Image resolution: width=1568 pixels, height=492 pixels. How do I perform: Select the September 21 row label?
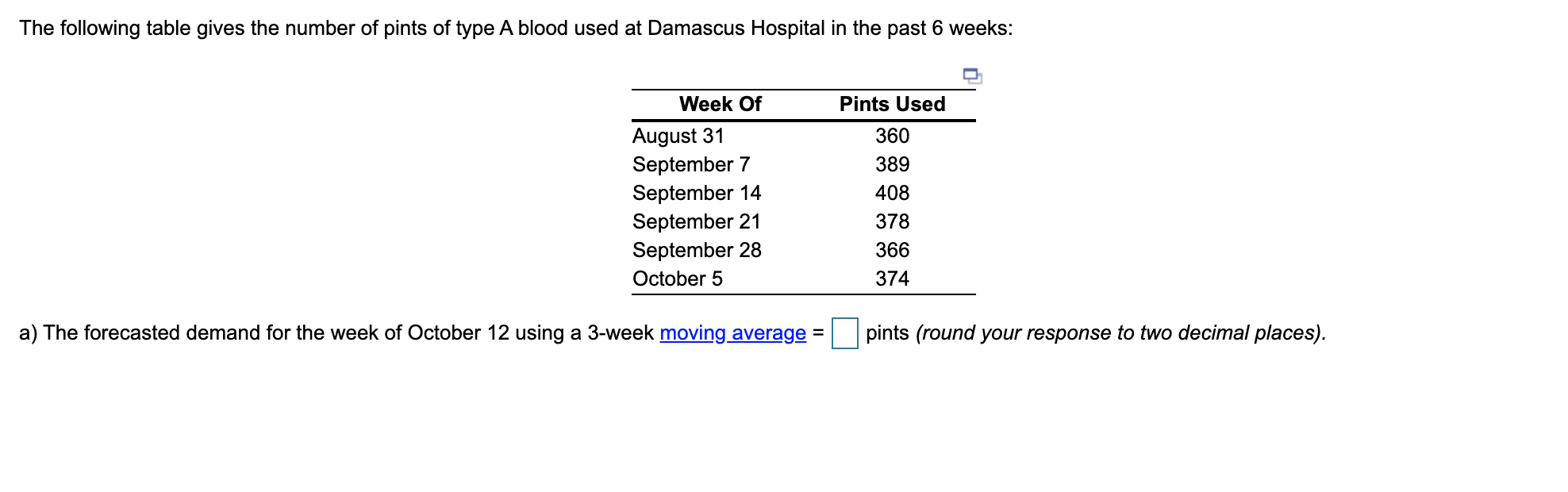point(696,221)
